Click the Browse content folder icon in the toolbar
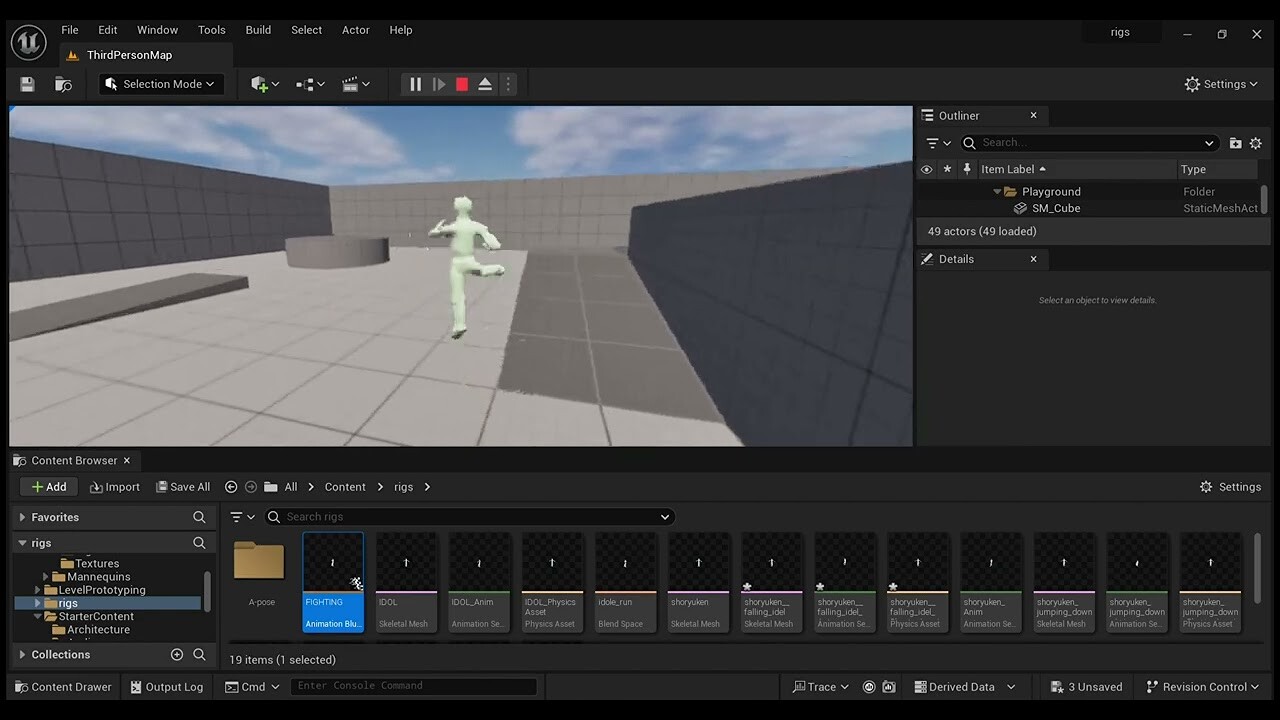Image resolution: width=1280 pixels, height=720 pixels. (x=63, y=85)
